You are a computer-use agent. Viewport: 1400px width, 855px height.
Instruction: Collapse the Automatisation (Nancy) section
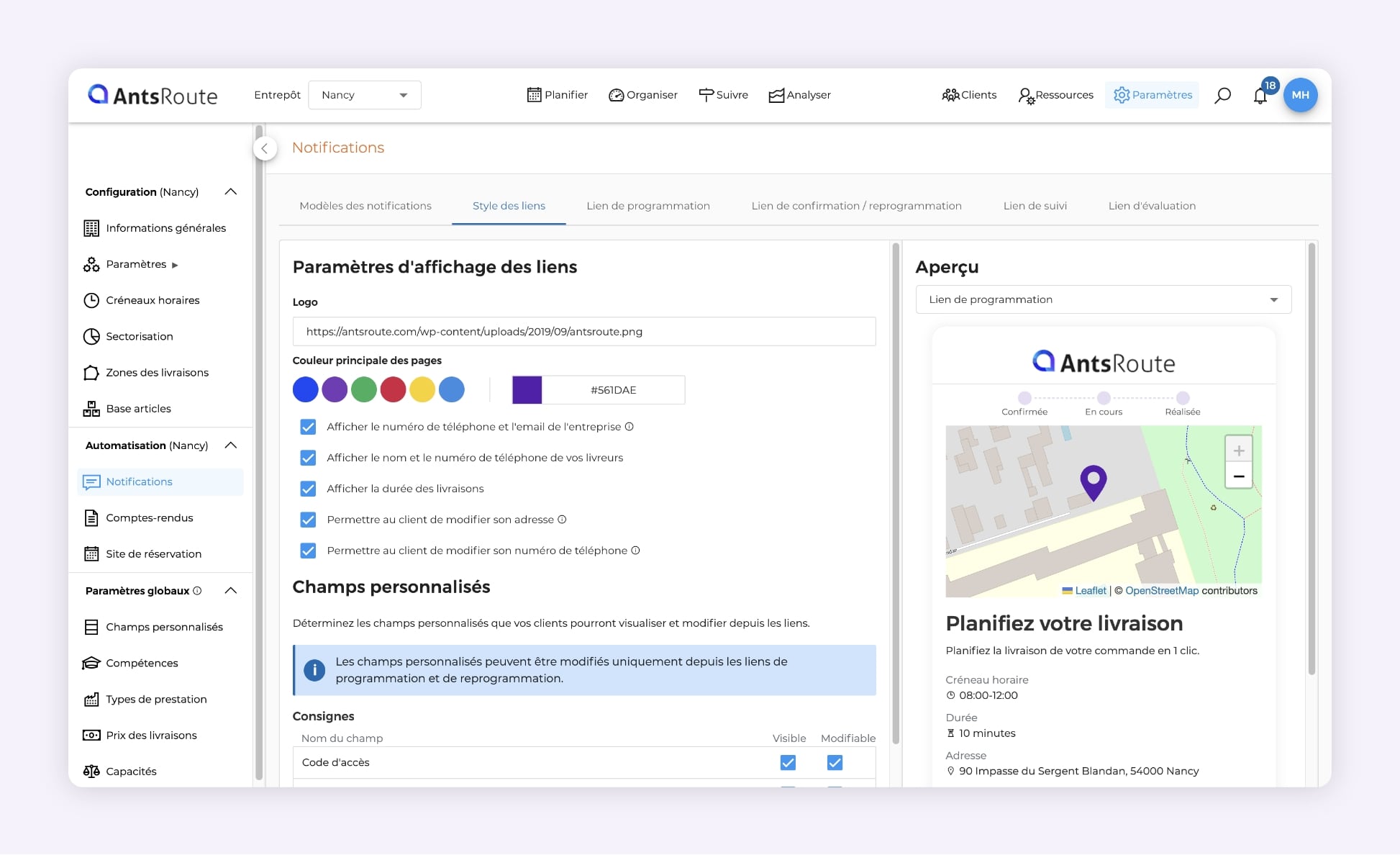click(x=230, y=445)
